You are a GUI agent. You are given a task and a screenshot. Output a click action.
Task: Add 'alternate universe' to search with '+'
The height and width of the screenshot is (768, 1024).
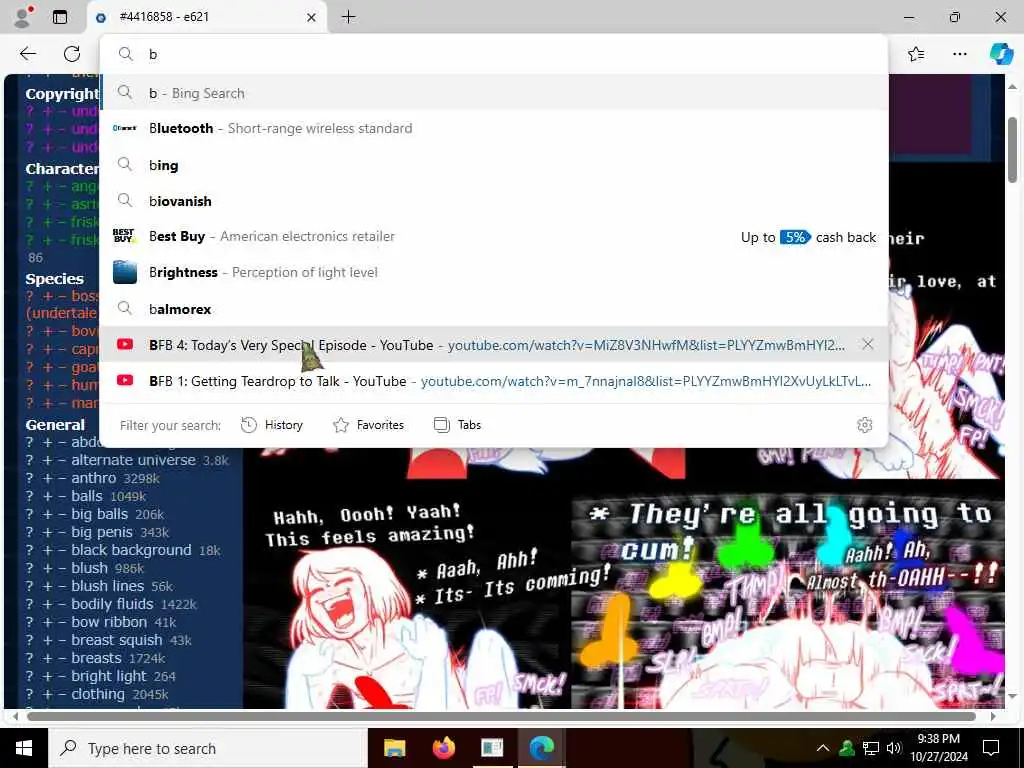click(47, 460)
